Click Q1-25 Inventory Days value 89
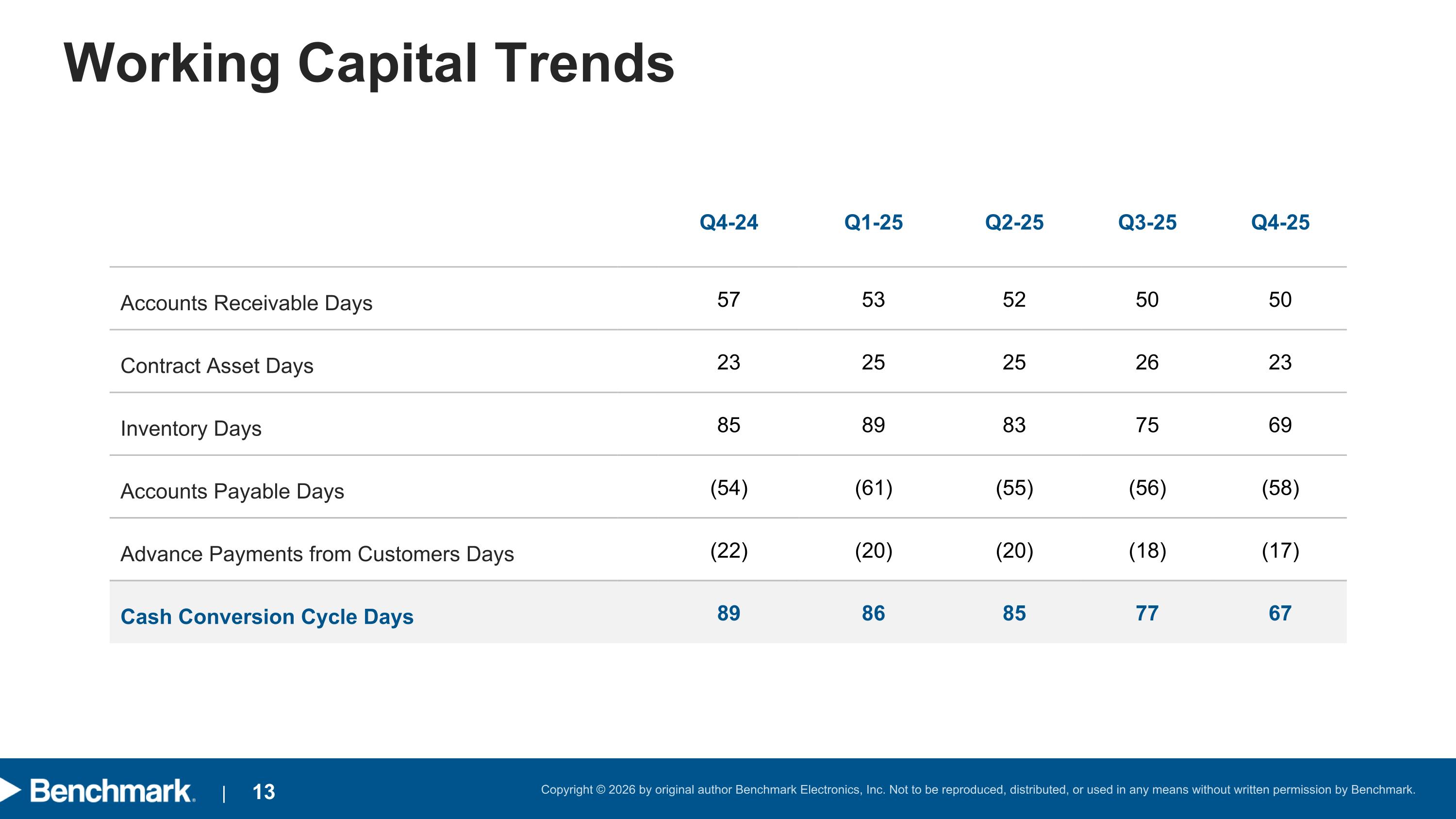1456x819 pixels. point(873,425)
